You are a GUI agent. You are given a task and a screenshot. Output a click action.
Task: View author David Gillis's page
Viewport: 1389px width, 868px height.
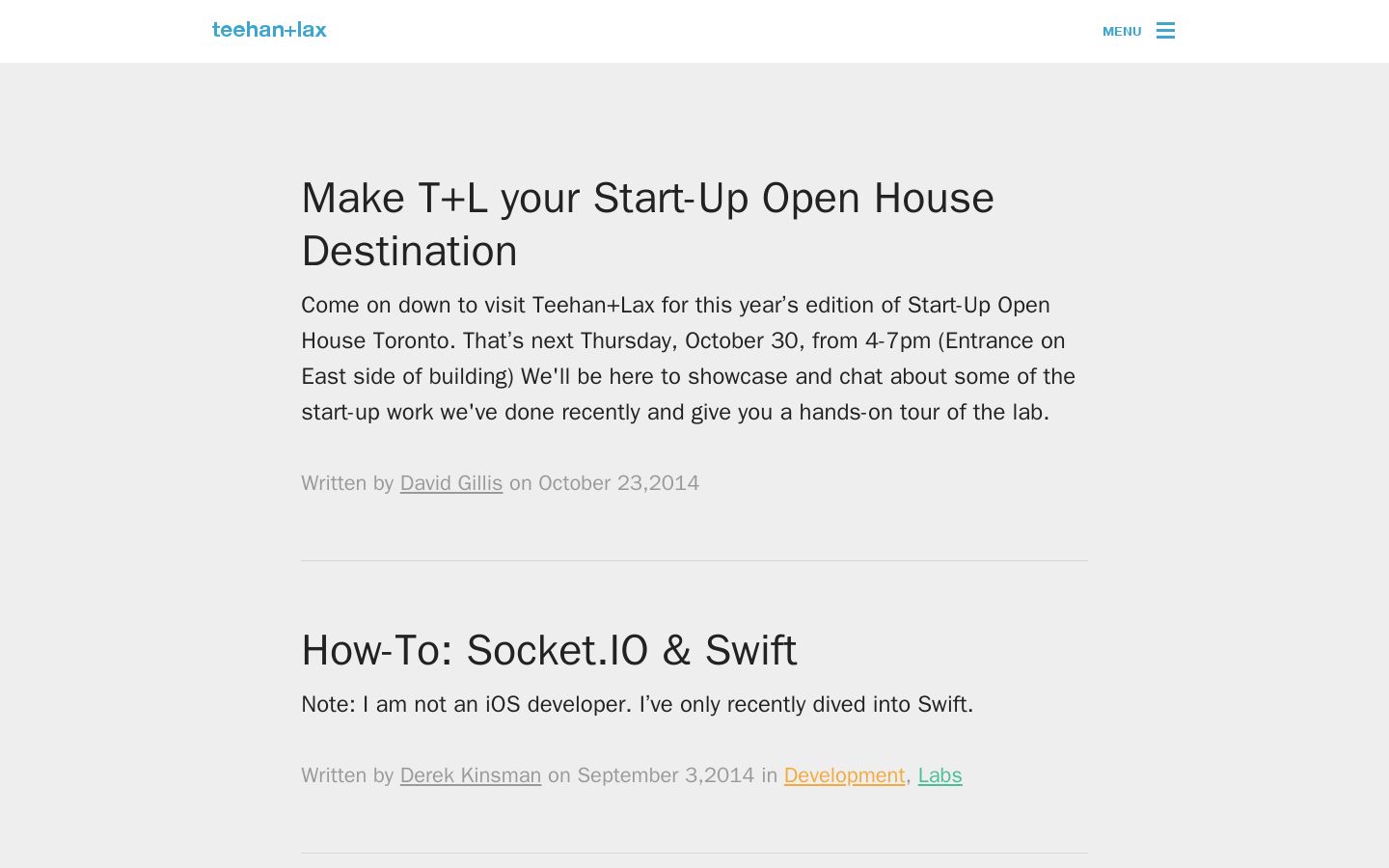tap(451, 483)
